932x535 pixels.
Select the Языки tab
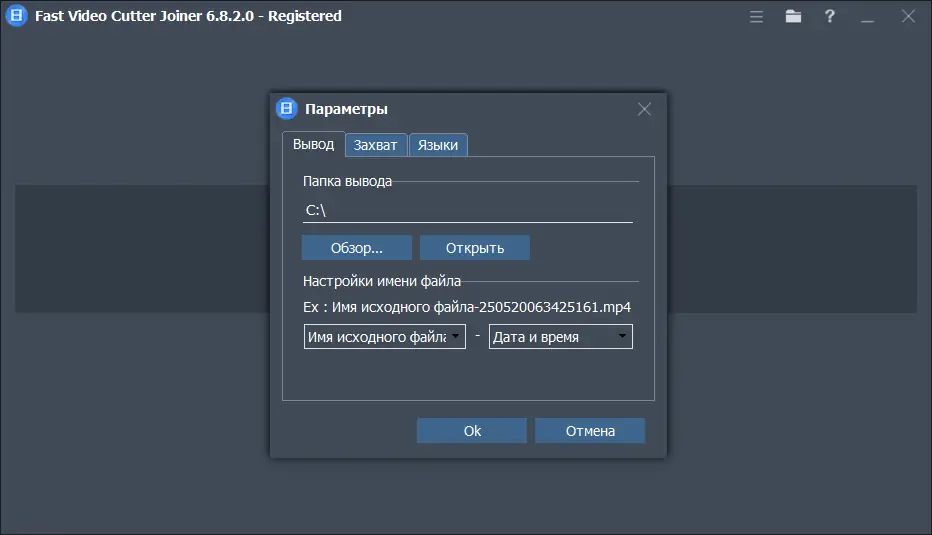438,145
